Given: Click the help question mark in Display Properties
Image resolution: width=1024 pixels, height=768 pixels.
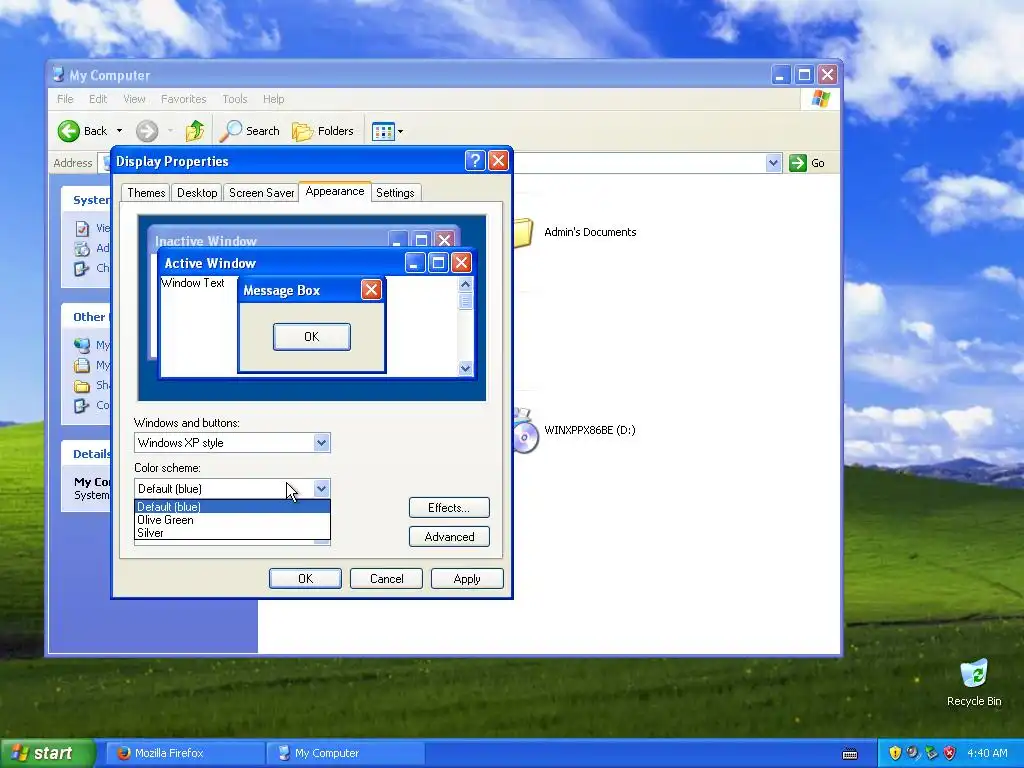Looking at the screenshot, I should tap(475, 161).
